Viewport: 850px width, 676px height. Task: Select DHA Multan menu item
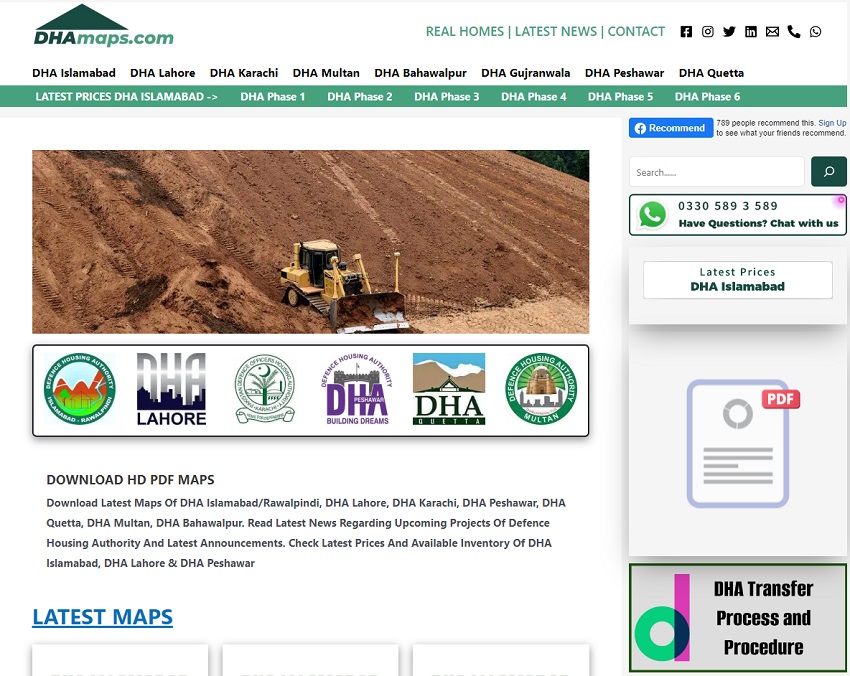point(326,73)
